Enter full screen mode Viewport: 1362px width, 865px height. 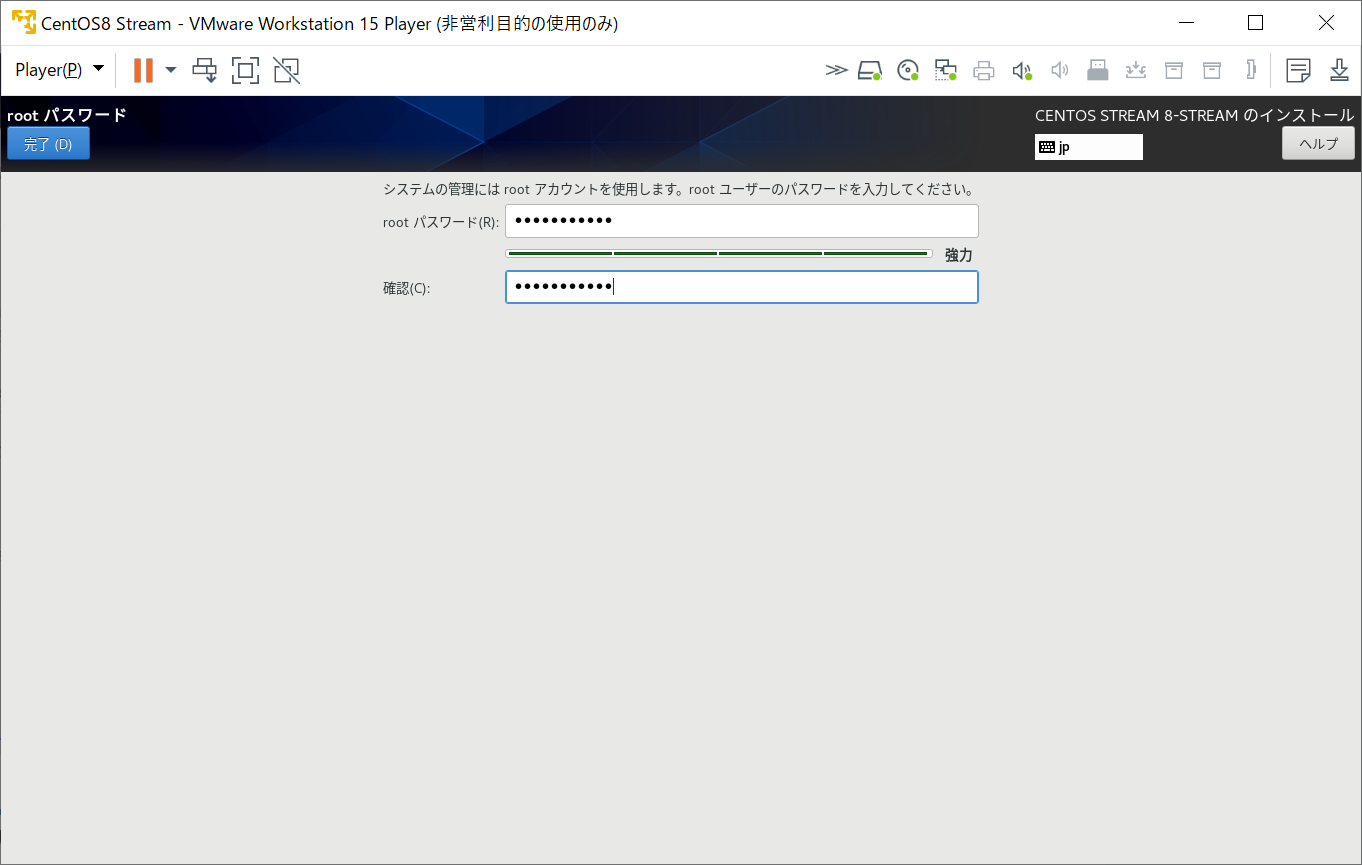(x=245, y=70)
